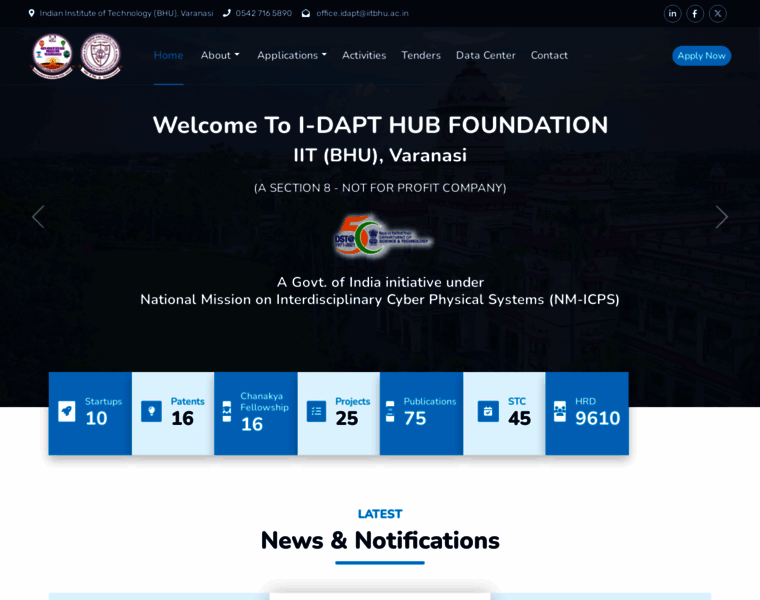Click the STC count 45
This screenshot has width=760, height=600.
tap(519, 418)
